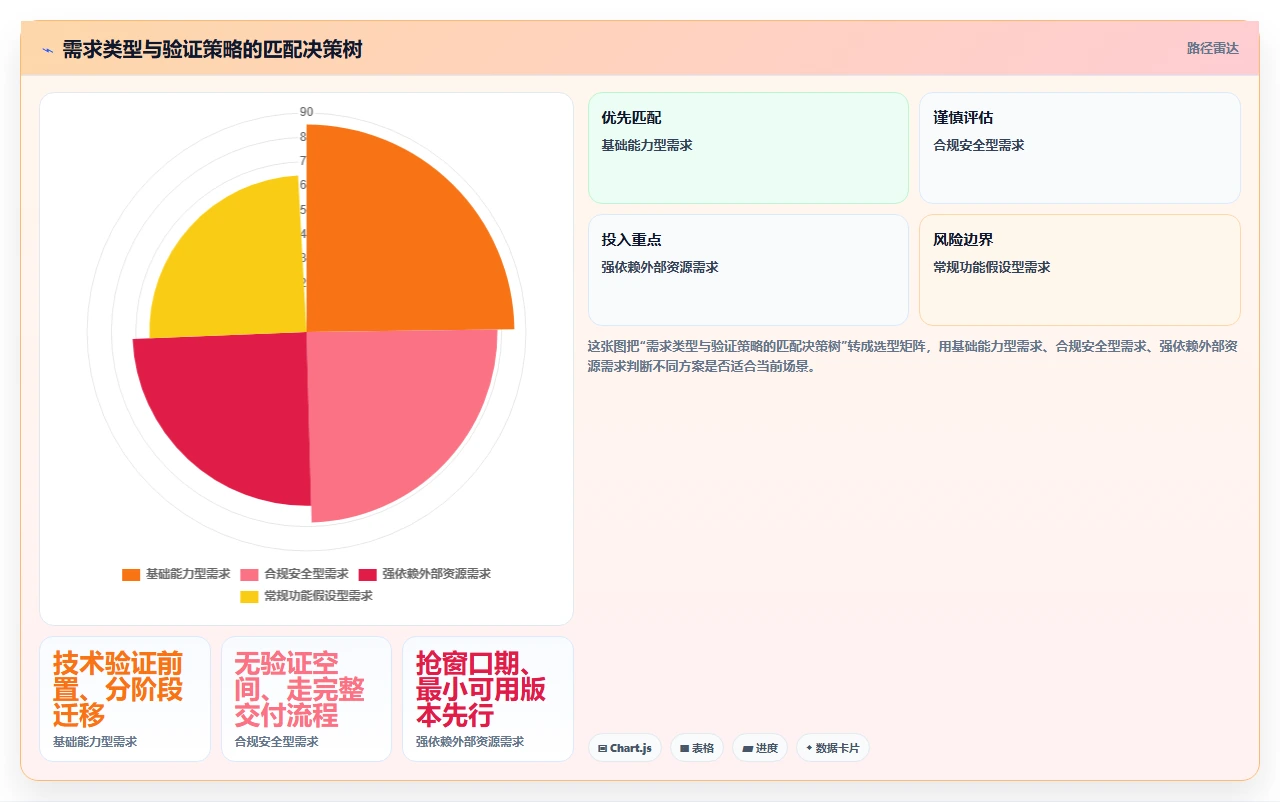Image resolution: width=1280 pixels, height=802 pixels.
Task: Toggle 强依赖外部资源需求 legend swatch
Action: [x=367, y=574]
